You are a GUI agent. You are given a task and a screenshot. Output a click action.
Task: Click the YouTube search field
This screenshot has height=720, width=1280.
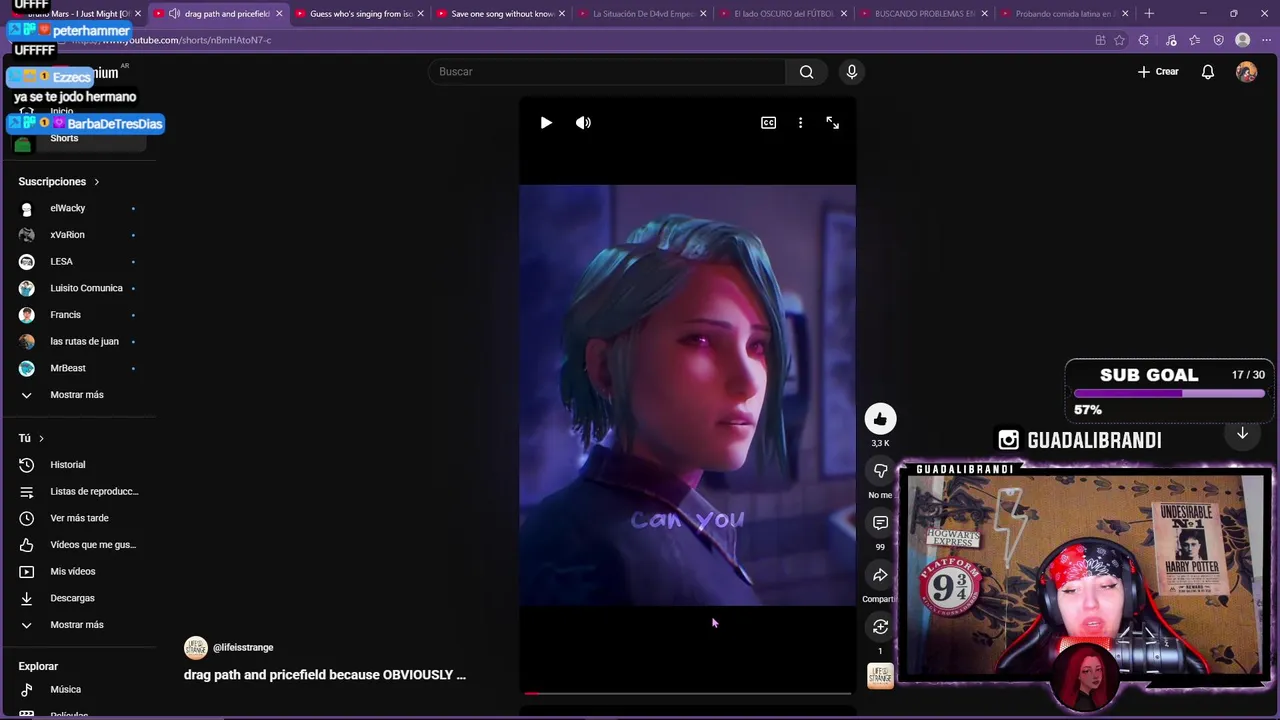608,72
